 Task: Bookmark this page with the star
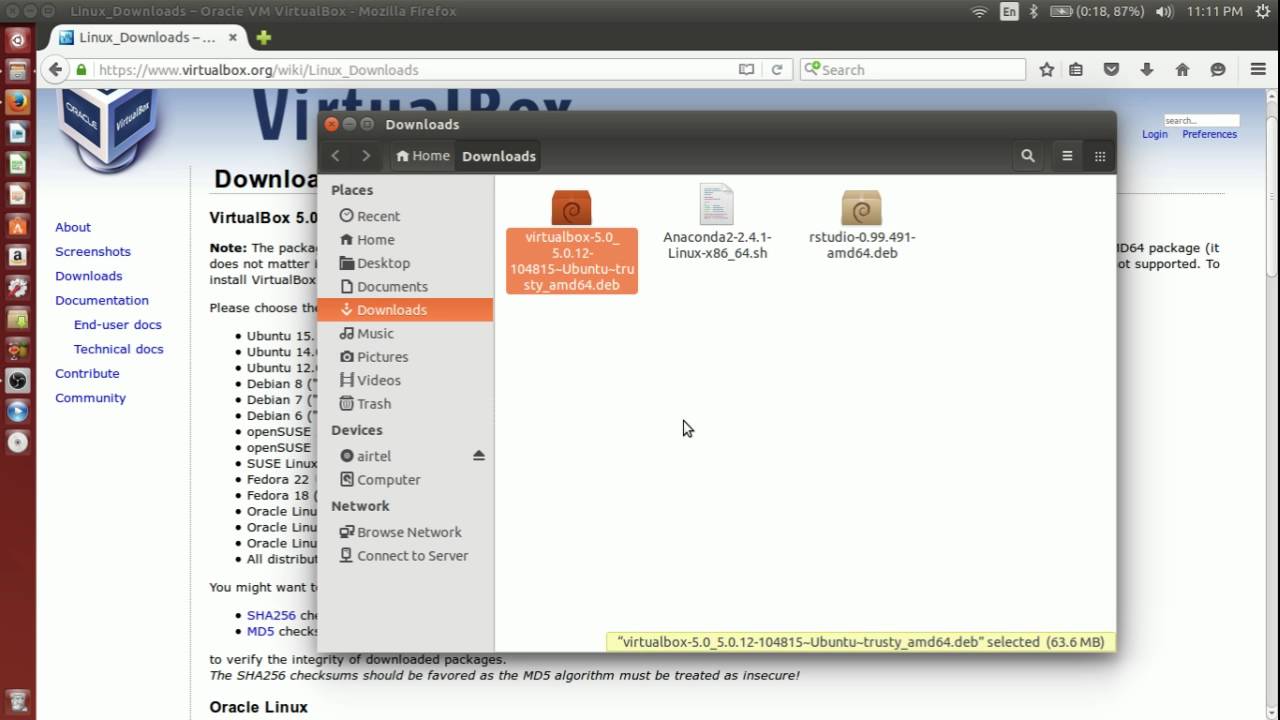[1047, 70]
